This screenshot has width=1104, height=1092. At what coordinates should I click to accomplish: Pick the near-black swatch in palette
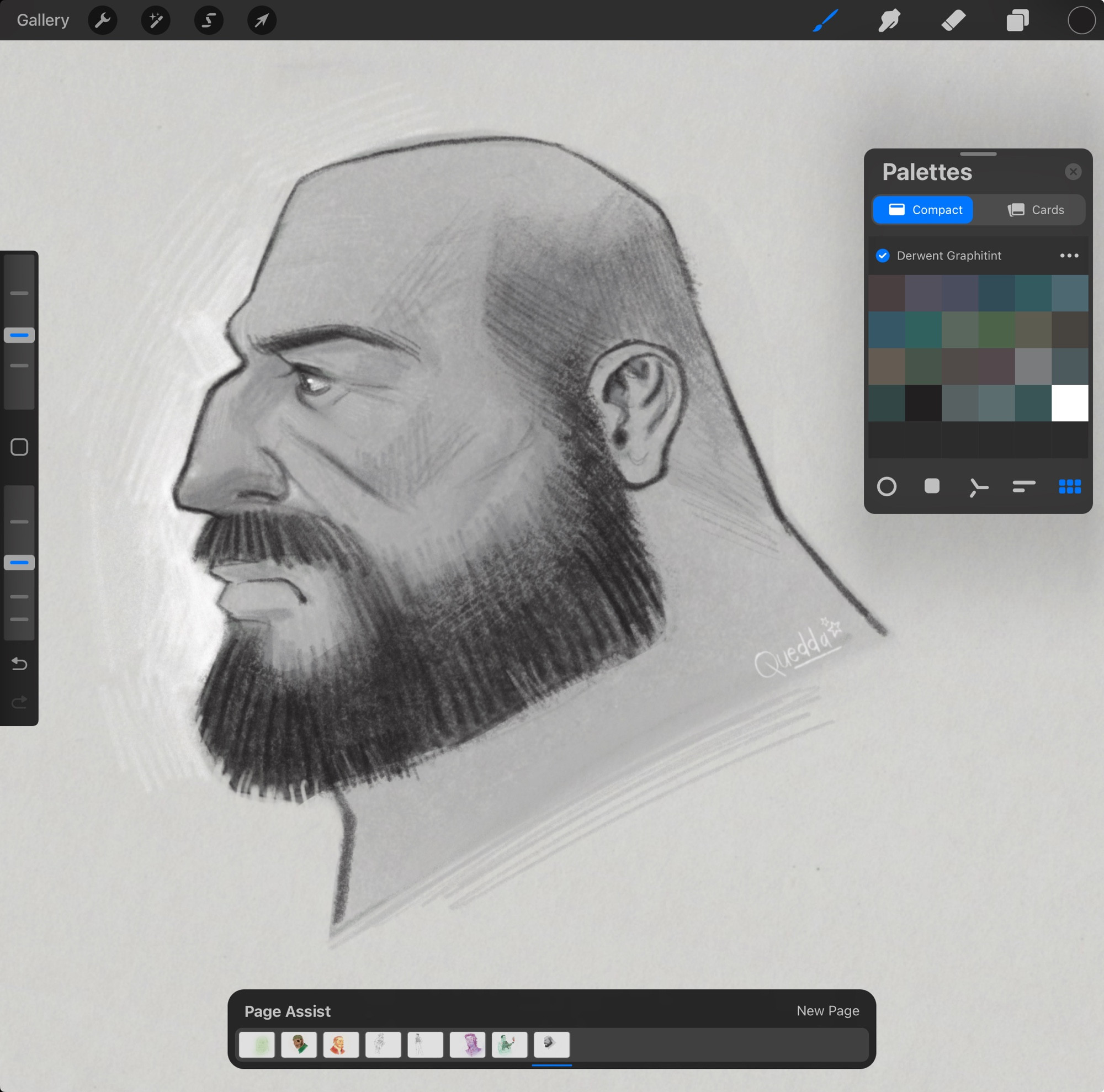(x=923, y=403)
